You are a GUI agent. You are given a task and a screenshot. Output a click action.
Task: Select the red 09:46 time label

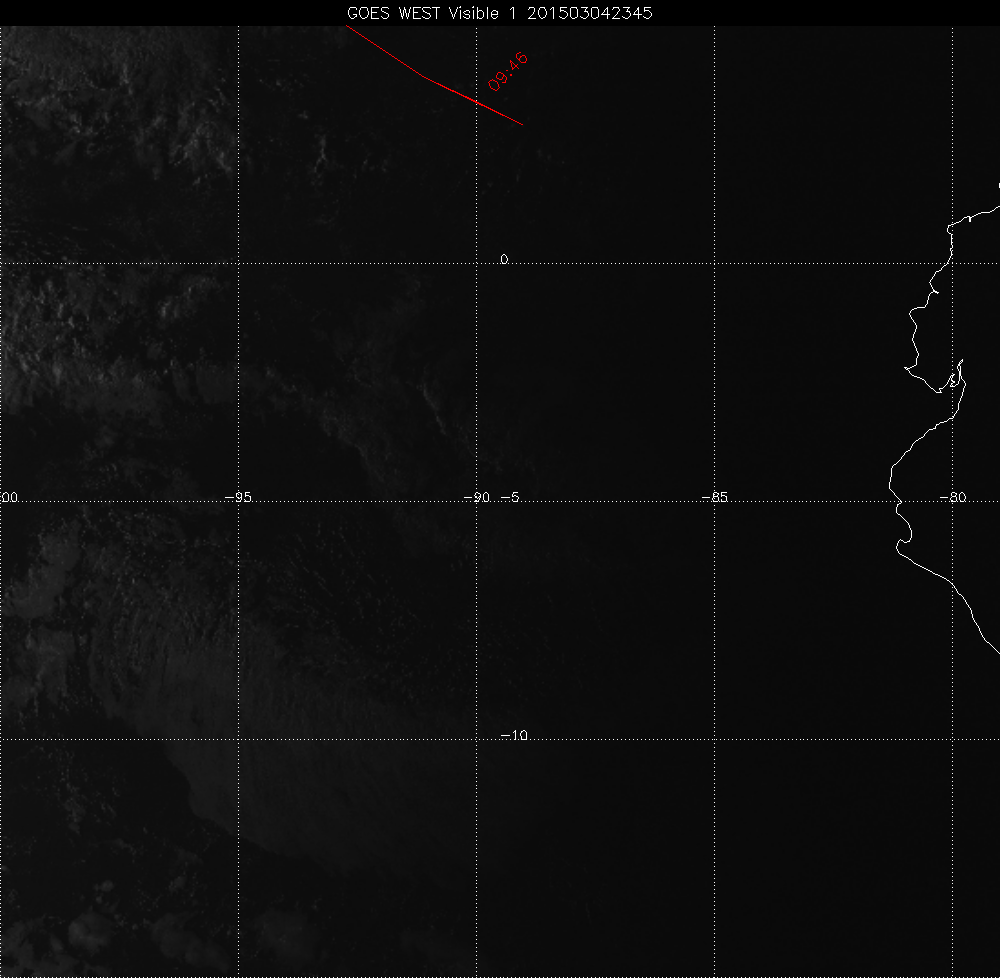pos(508,71)
